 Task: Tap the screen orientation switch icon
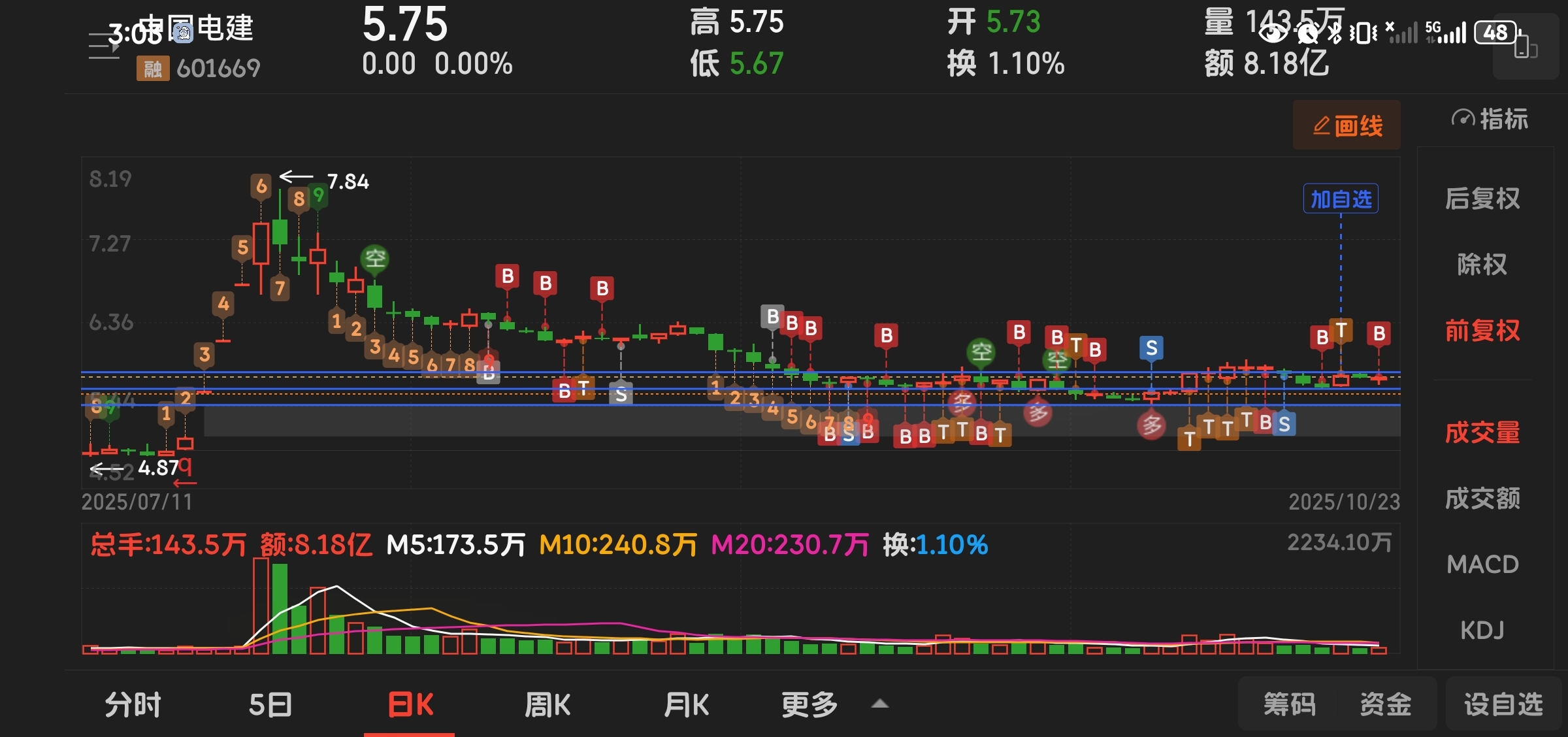point(1526,47)
